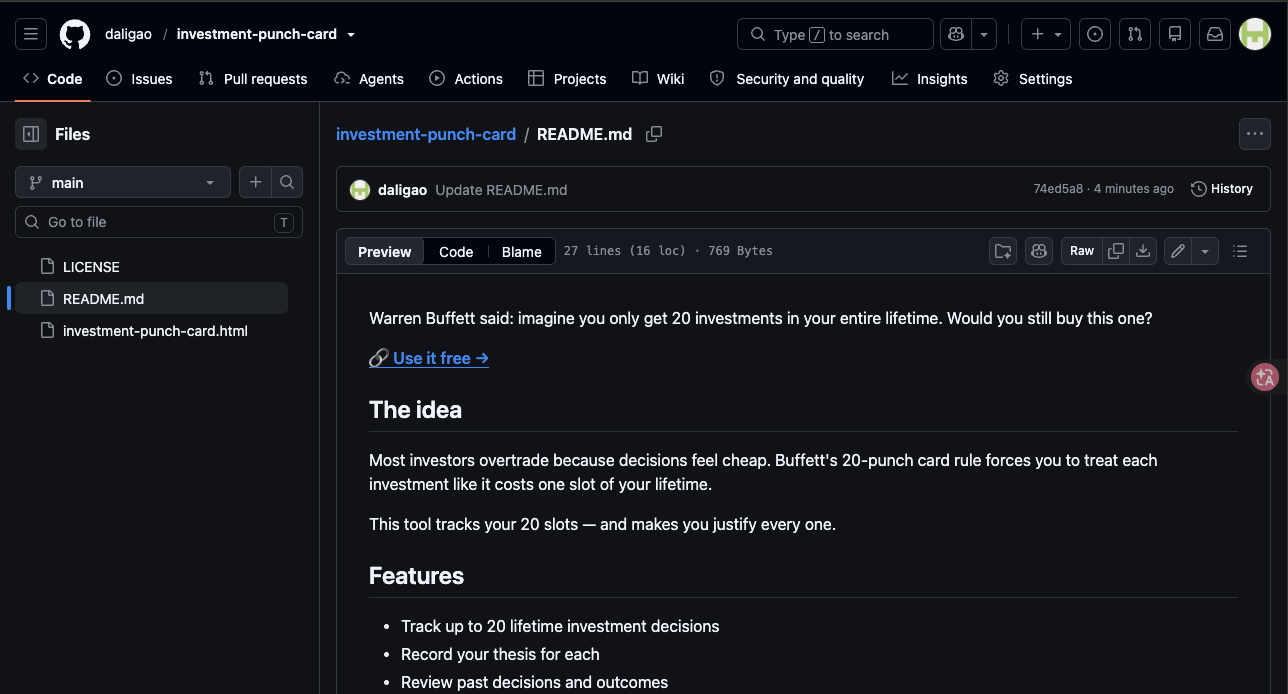Show the document outline icon
The width and height of the screenshot is (1288, 694).
tap(1240, 251)
